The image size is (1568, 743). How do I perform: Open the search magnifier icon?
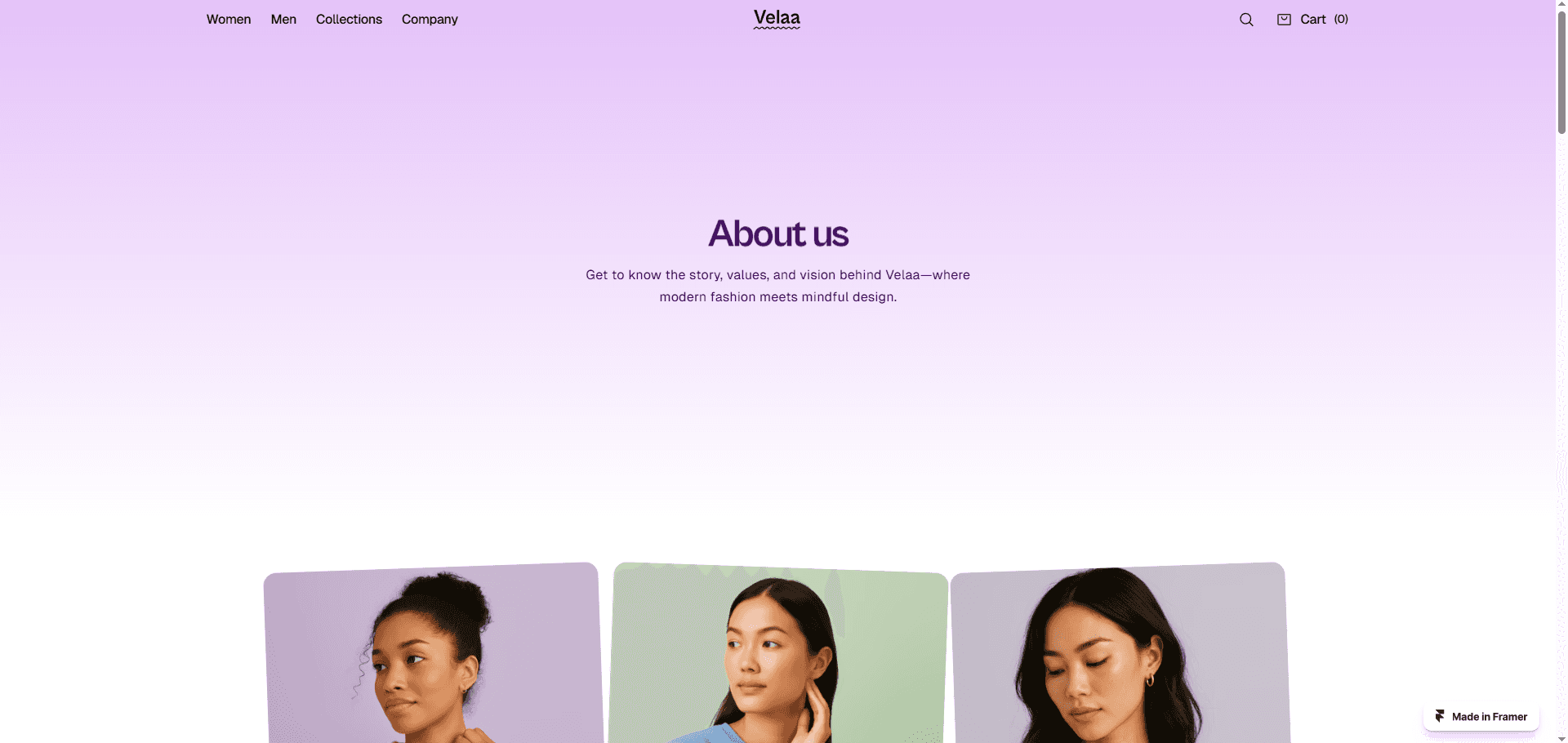point(1246,20)
